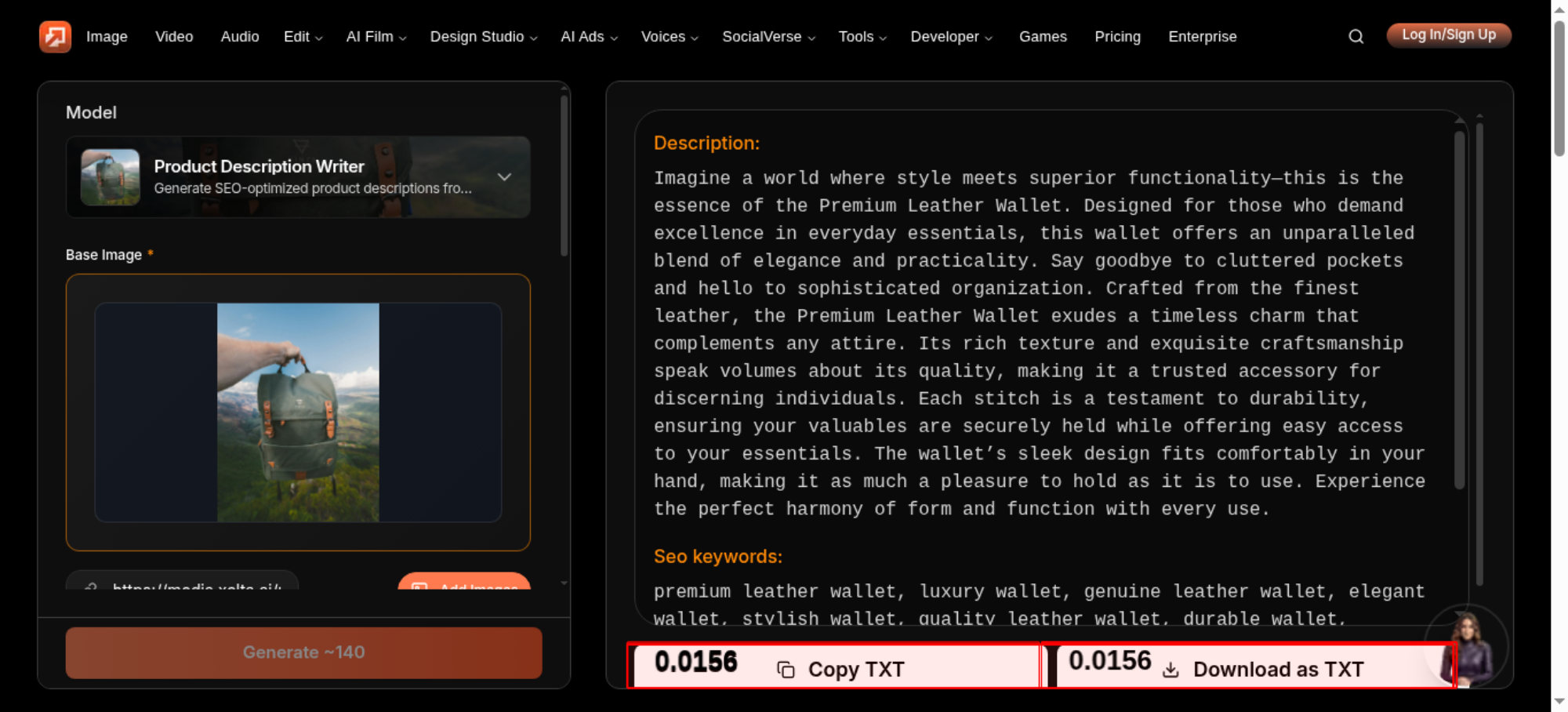The image size is (1568, 712).
Task: Open the search magnifier icon
Action: tap(1356, 37)
